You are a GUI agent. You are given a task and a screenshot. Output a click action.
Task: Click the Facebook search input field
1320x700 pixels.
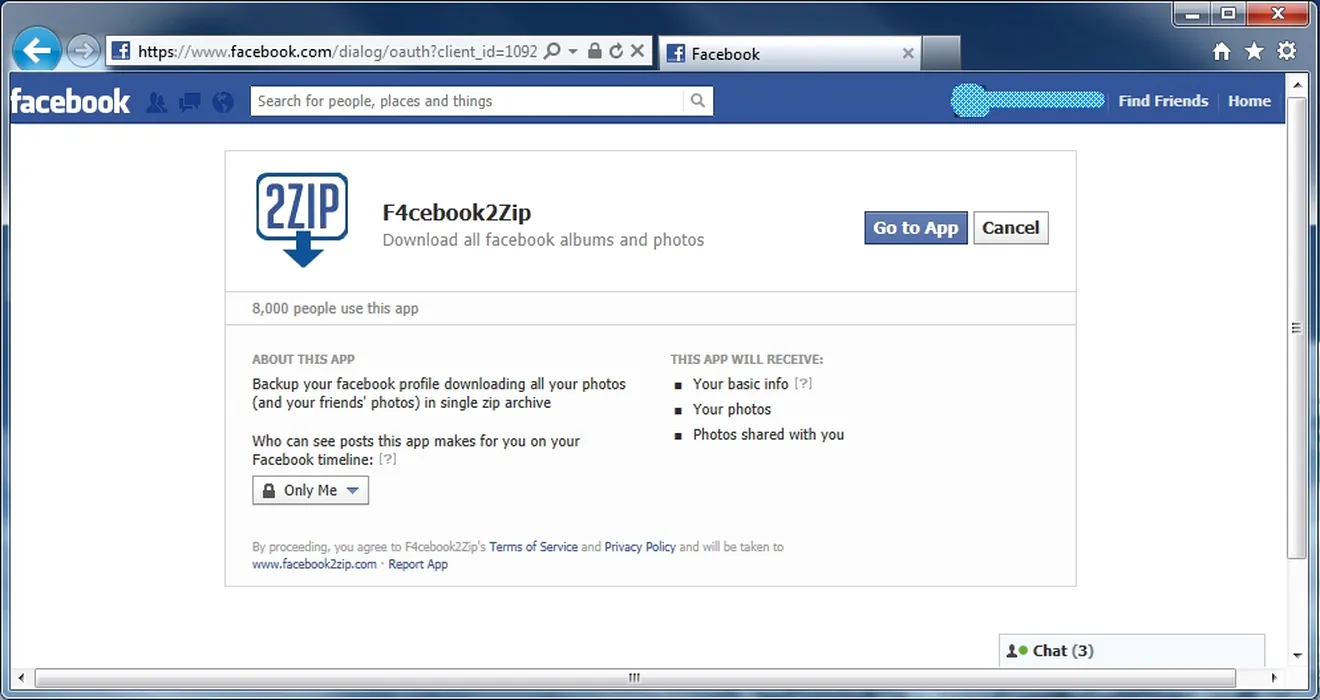tap(466, 101)
